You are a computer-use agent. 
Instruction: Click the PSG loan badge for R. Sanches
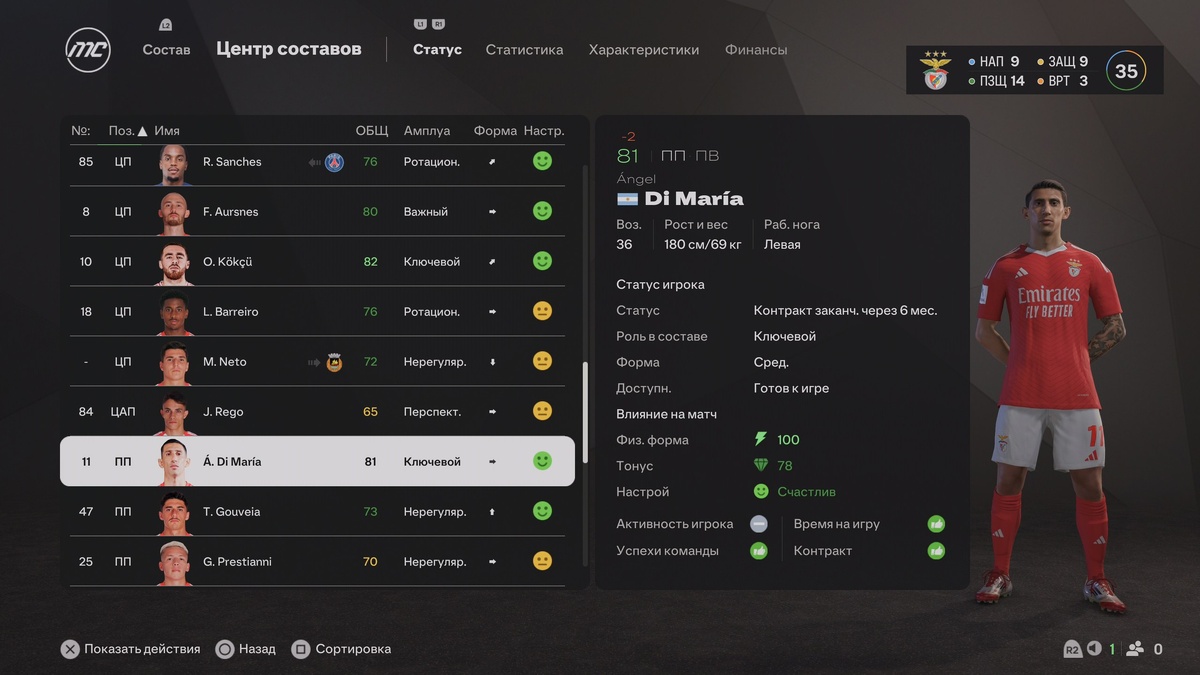[x=334, y=162]
